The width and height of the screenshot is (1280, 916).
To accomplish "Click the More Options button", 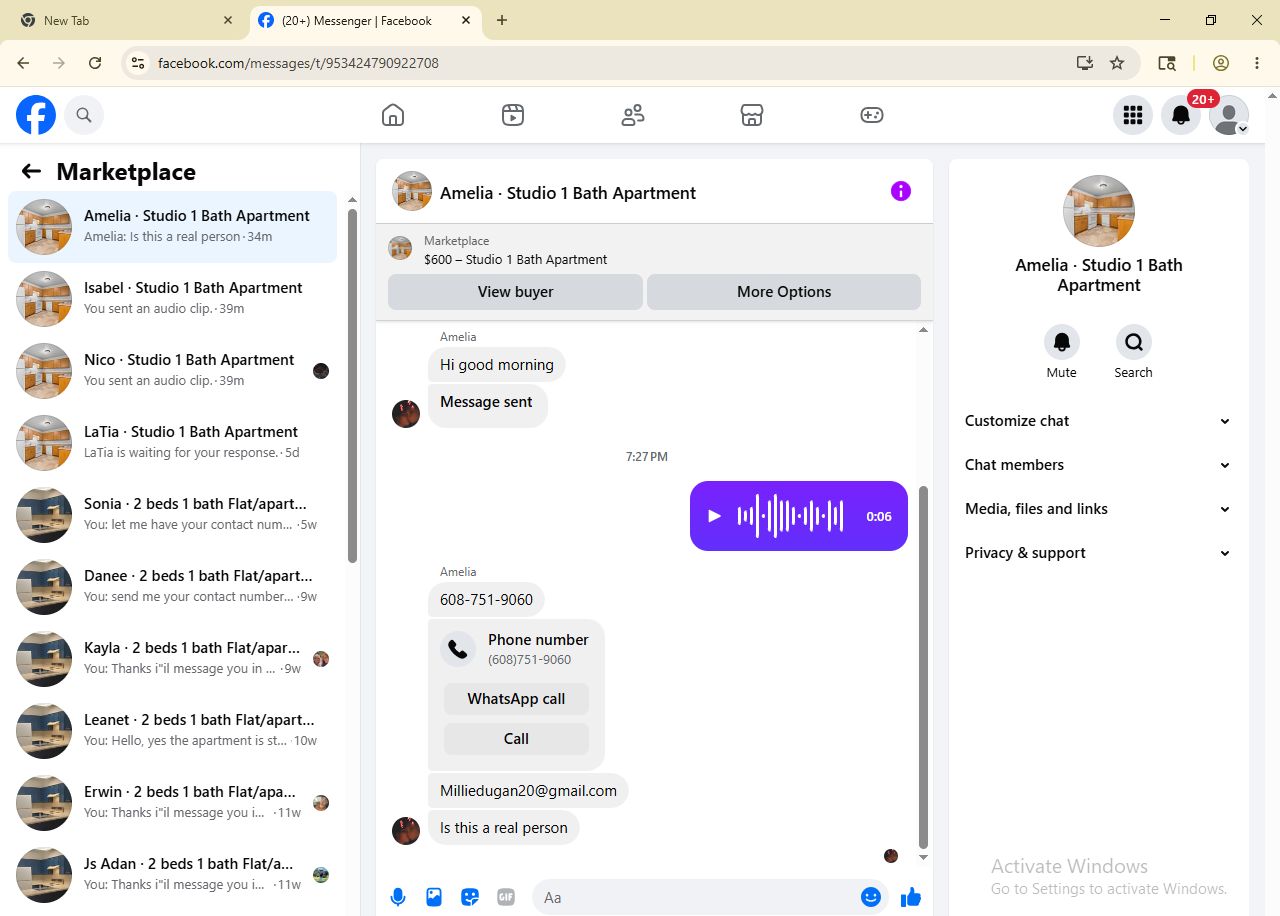I will (784, 292).
